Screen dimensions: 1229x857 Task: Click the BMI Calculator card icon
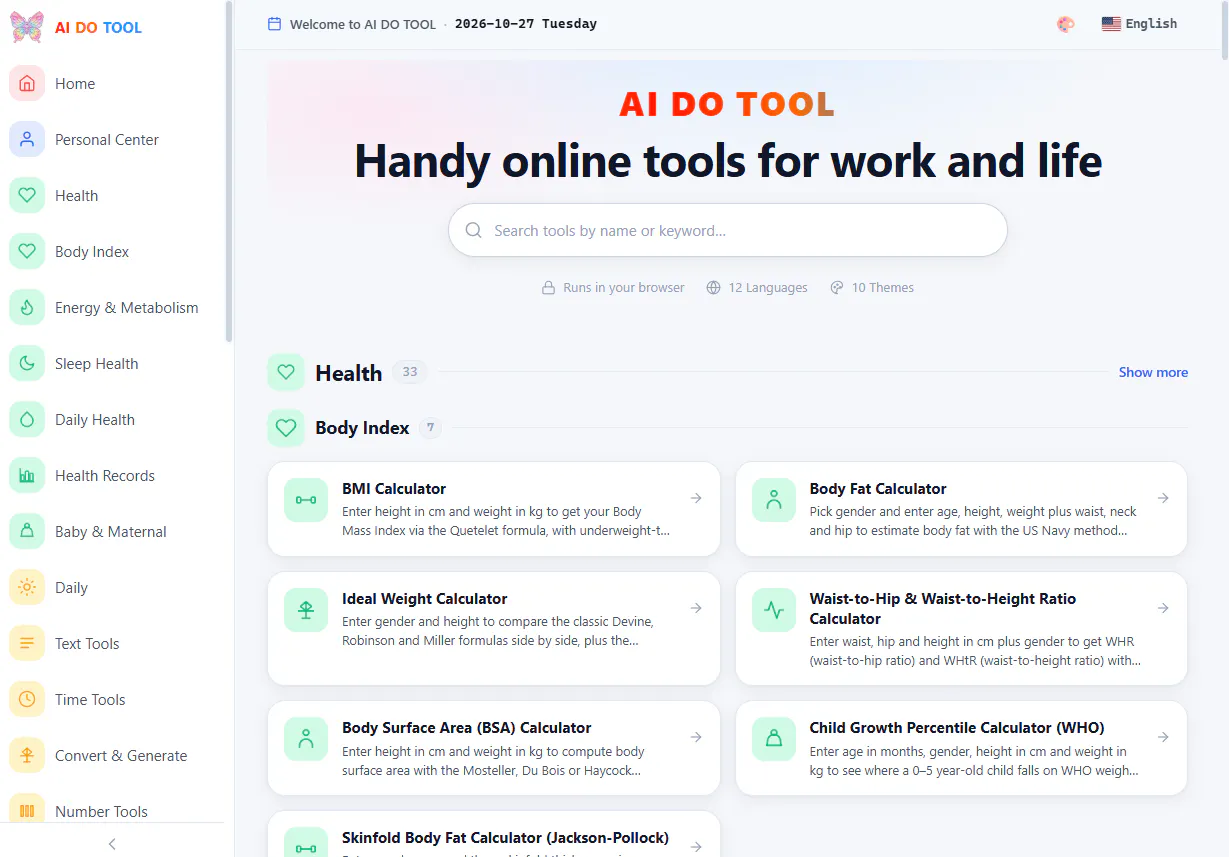[306, 499]
